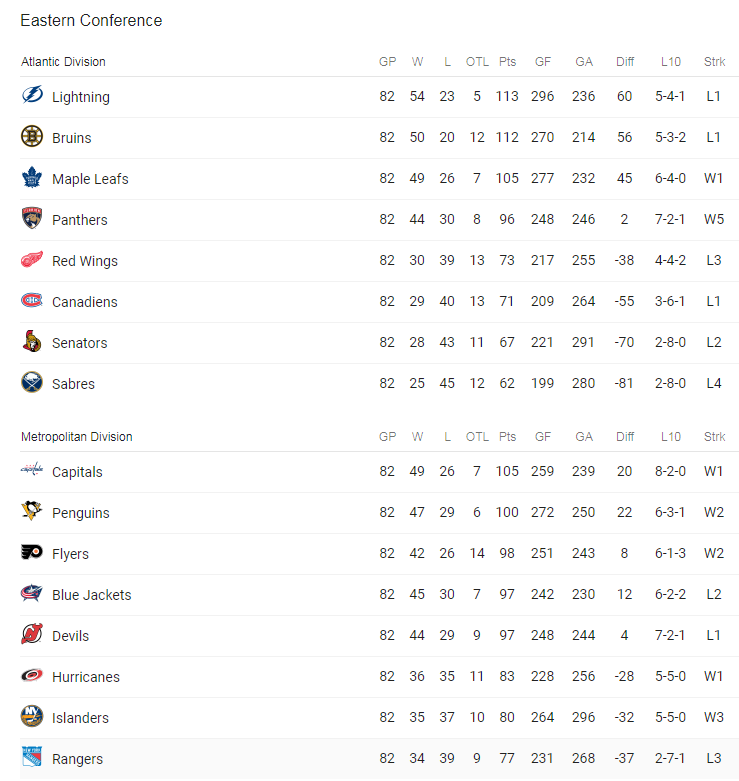Click the Metropolitan Division Diff column header

click(x=625, y=437)
